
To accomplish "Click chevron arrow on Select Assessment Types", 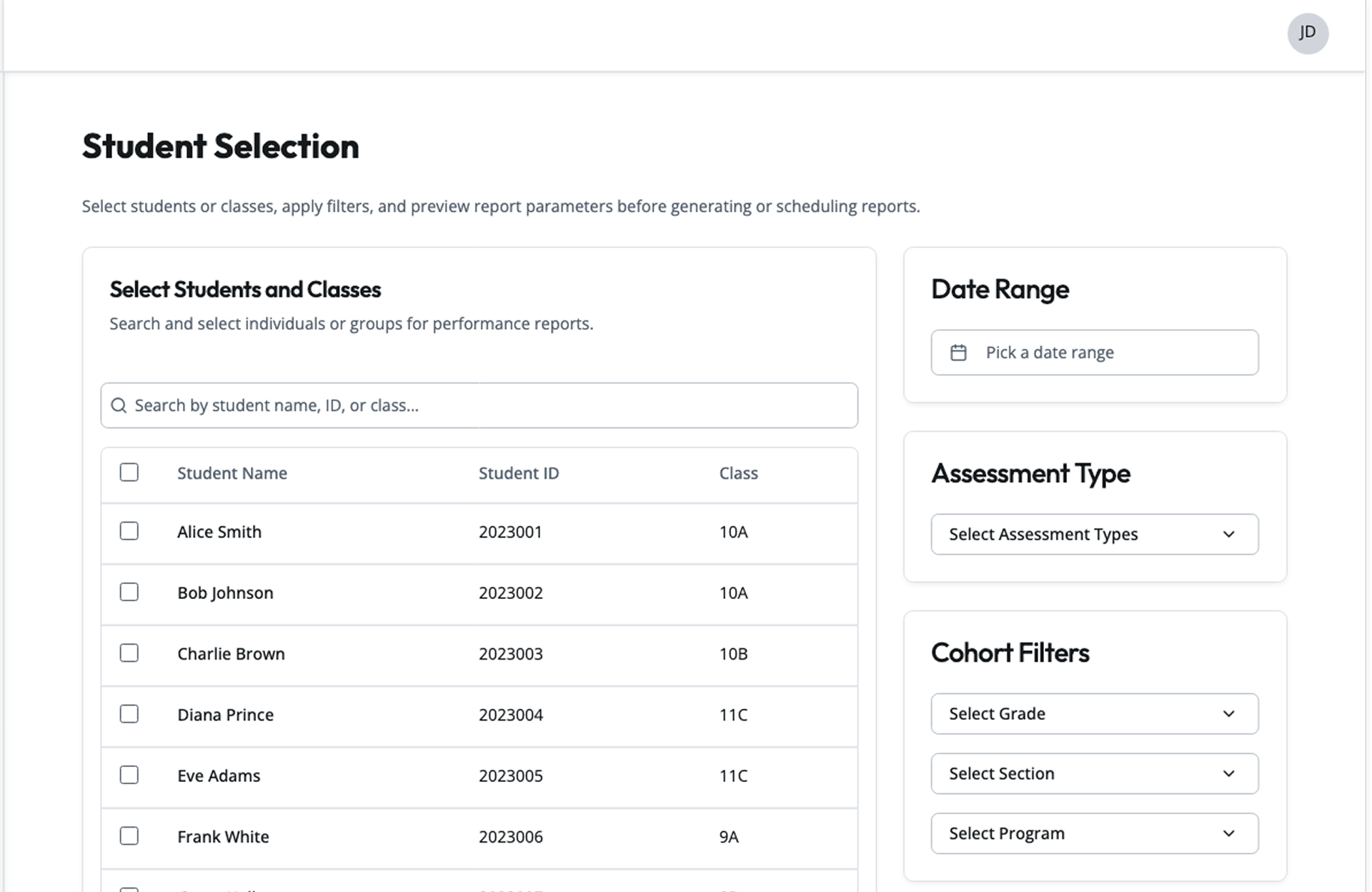I will click(1228, 535).
